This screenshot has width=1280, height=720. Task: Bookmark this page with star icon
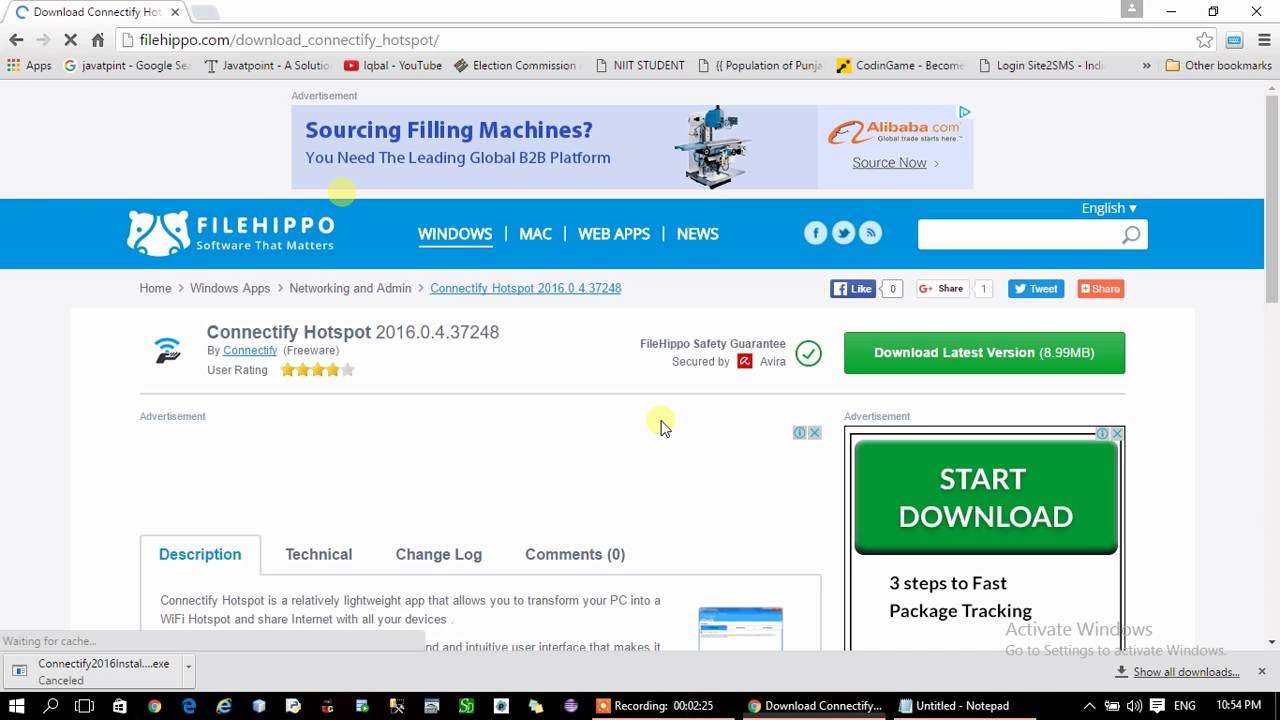tap(1204, 40)
